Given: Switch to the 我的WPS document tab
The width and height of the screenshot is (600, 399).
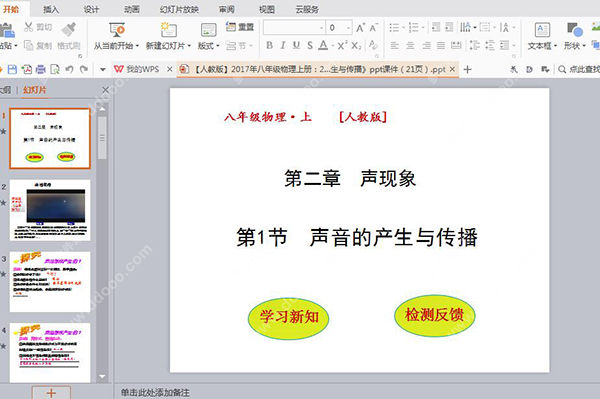Looking at the screenshot, I should [x=137, y=69].
